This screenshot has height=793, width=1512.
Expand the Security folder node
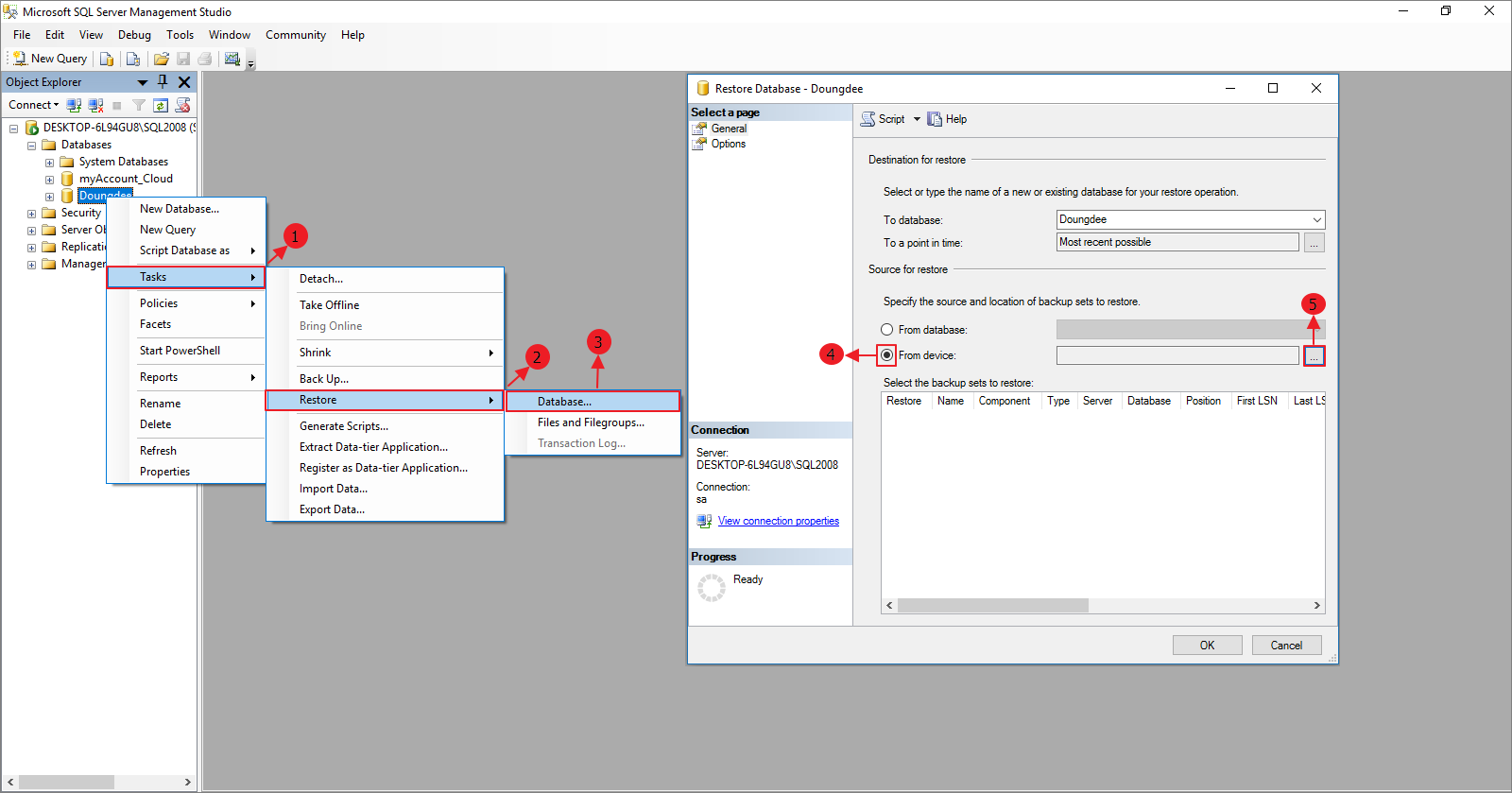(31, 214)
